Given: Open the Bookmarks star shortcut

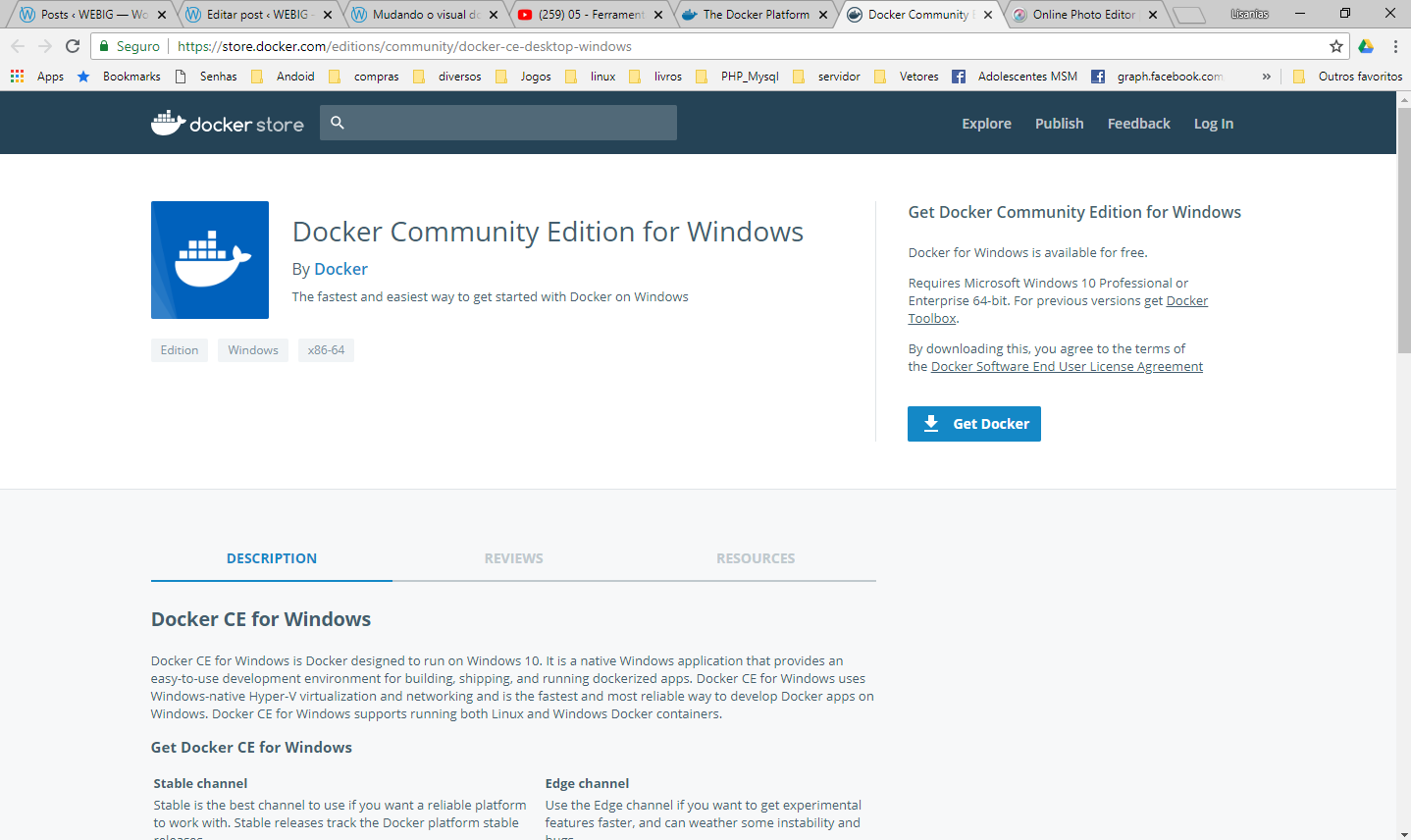Looking at the screenshot, I should pyautogui.click(x=119, y=76).
